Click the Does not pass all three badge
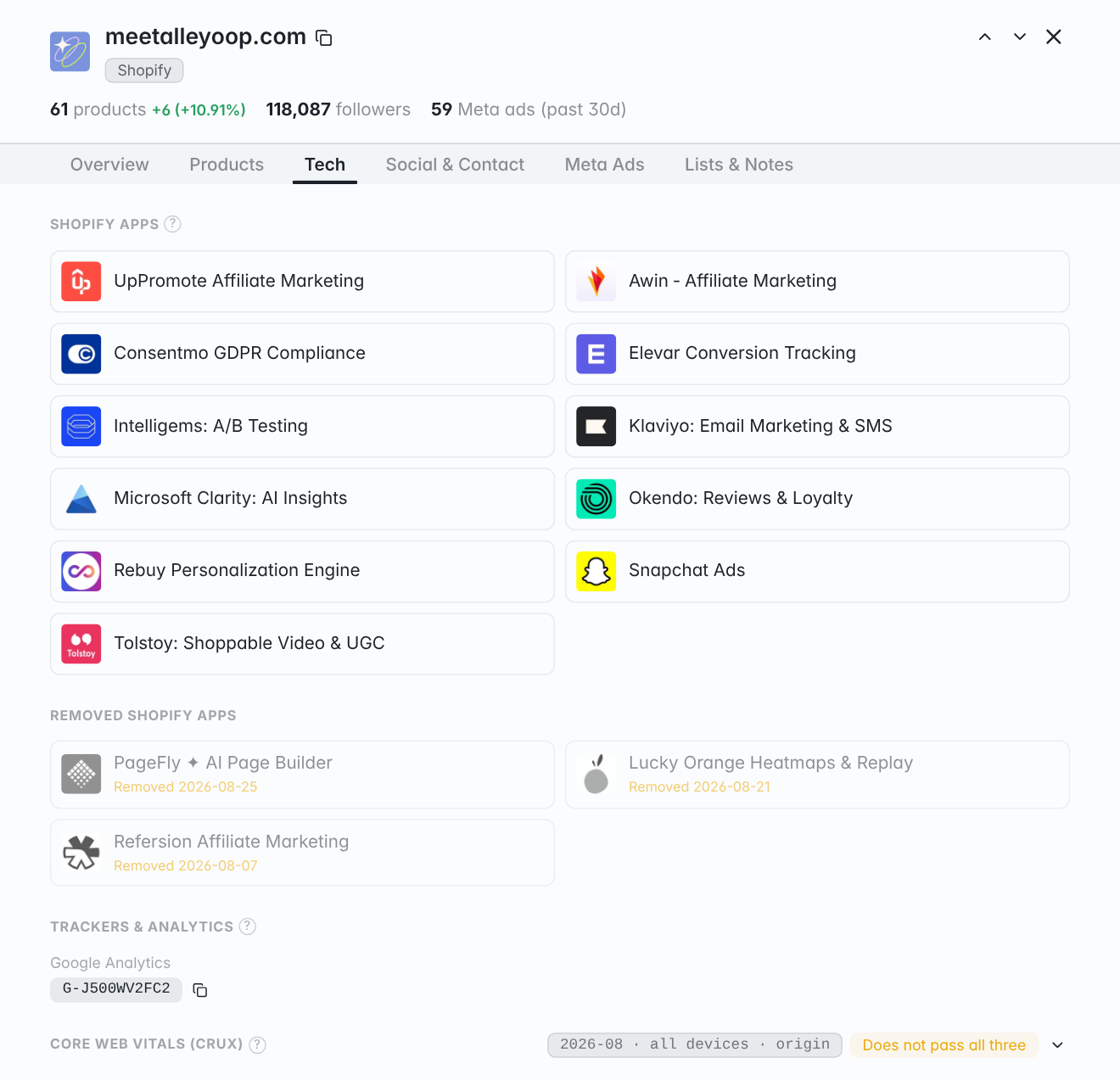 point(944,1045)
